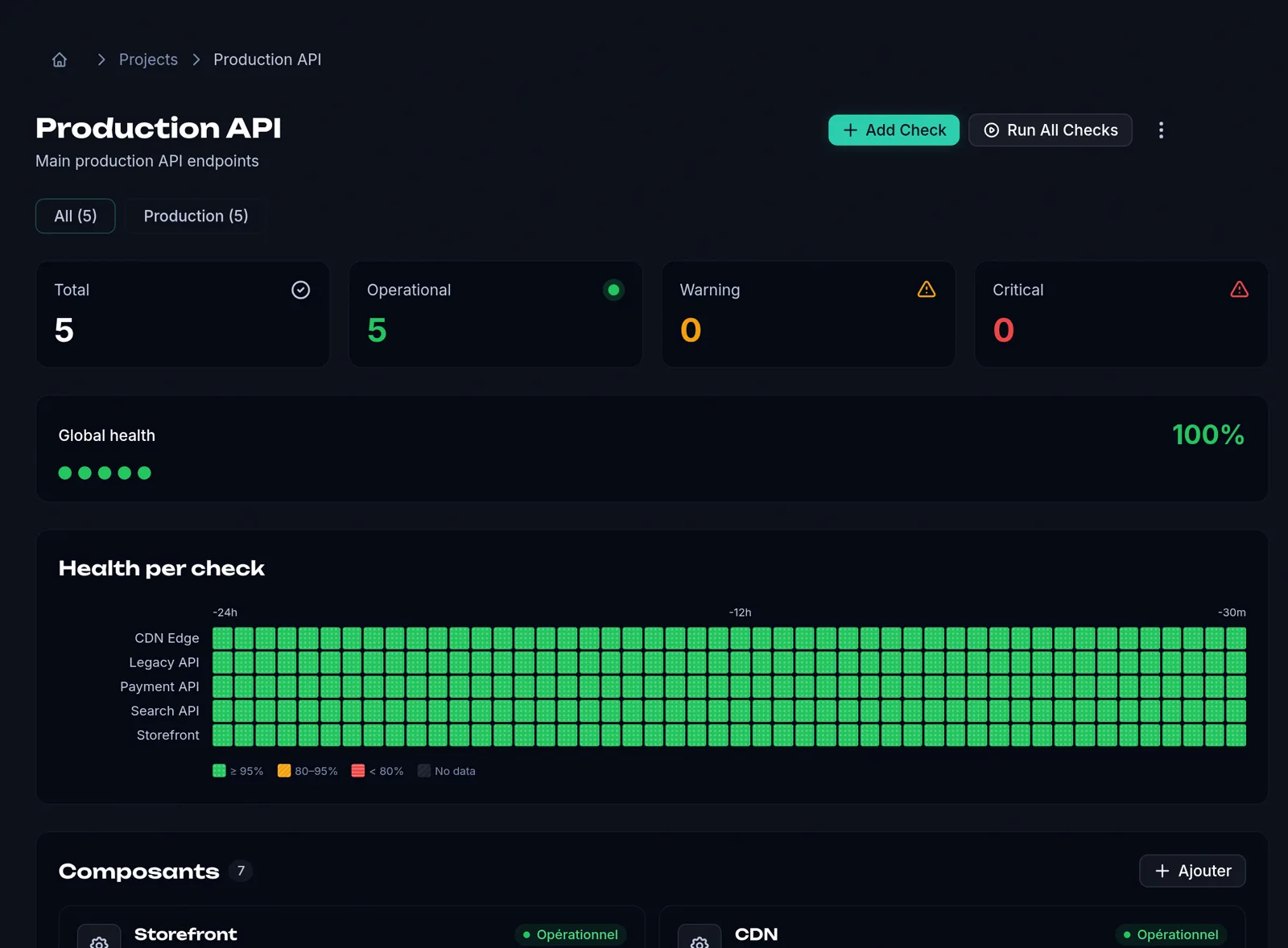The image size is (1288, 948).
Task: Click the chevron before Projects breadcrumb
Action: pyautogui.click(x=101, y=60)
